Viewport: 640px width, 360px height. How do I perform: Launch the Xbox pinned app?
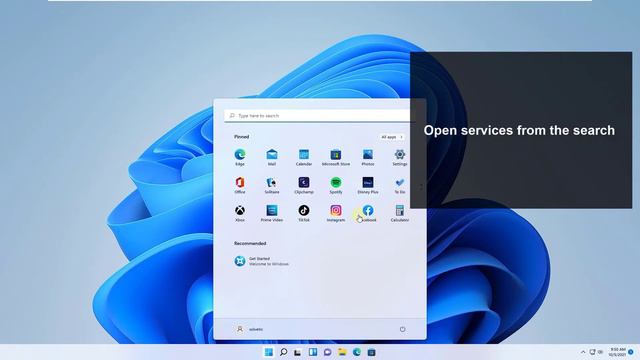240,213
